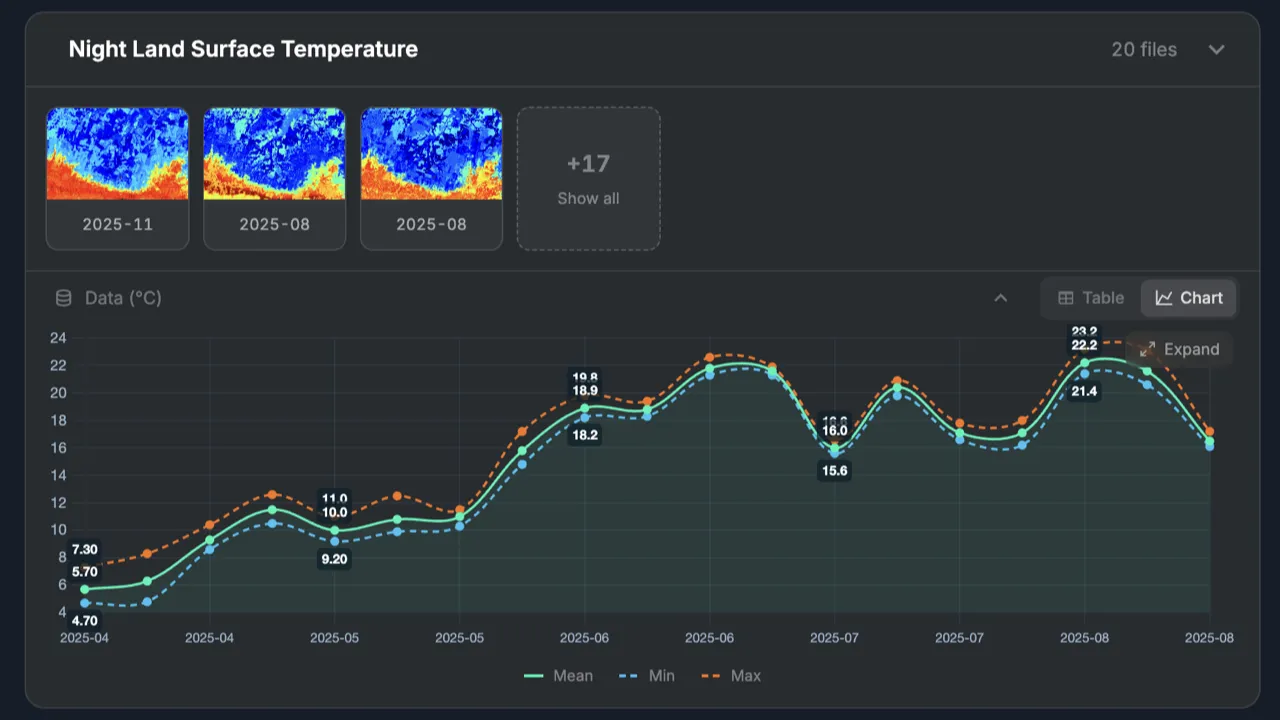This screenshot has height=720, width=1280.
Task: Click the Data (°C) section header
Action: pos(123,298)
